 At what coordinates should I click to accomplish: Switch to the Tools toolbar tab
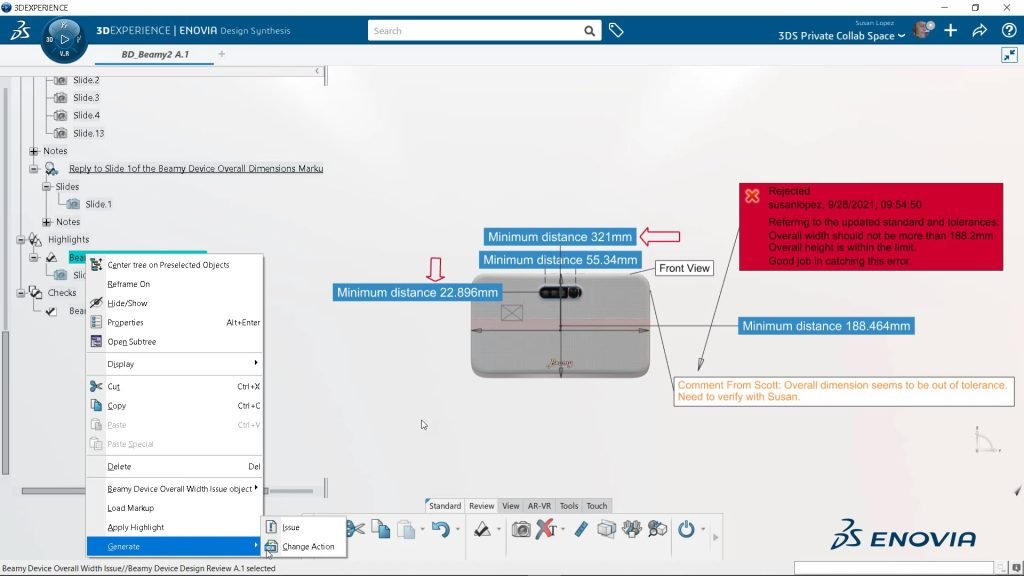point(569,505)
